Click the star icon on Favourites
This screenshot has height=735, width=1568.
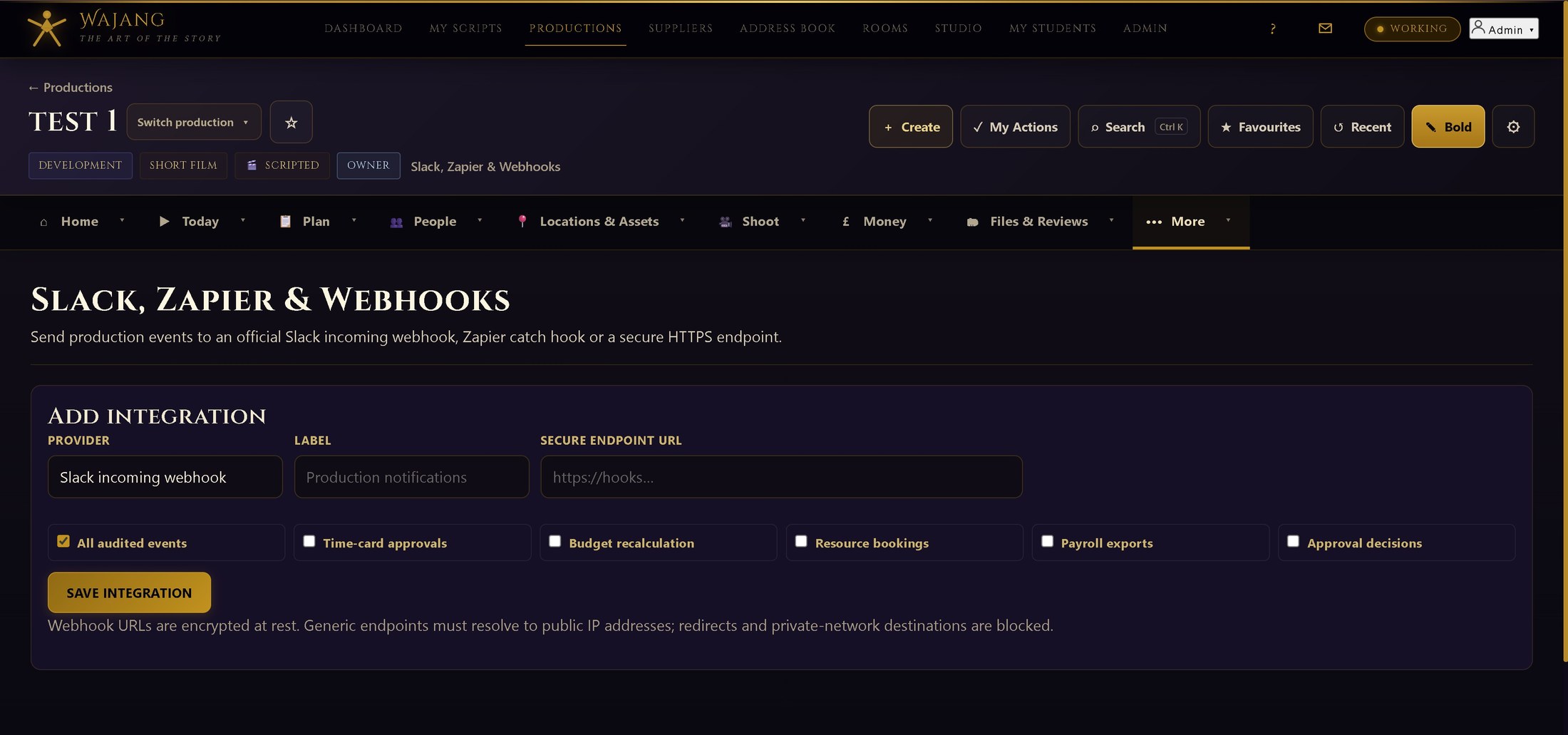tap(1226, 128)
